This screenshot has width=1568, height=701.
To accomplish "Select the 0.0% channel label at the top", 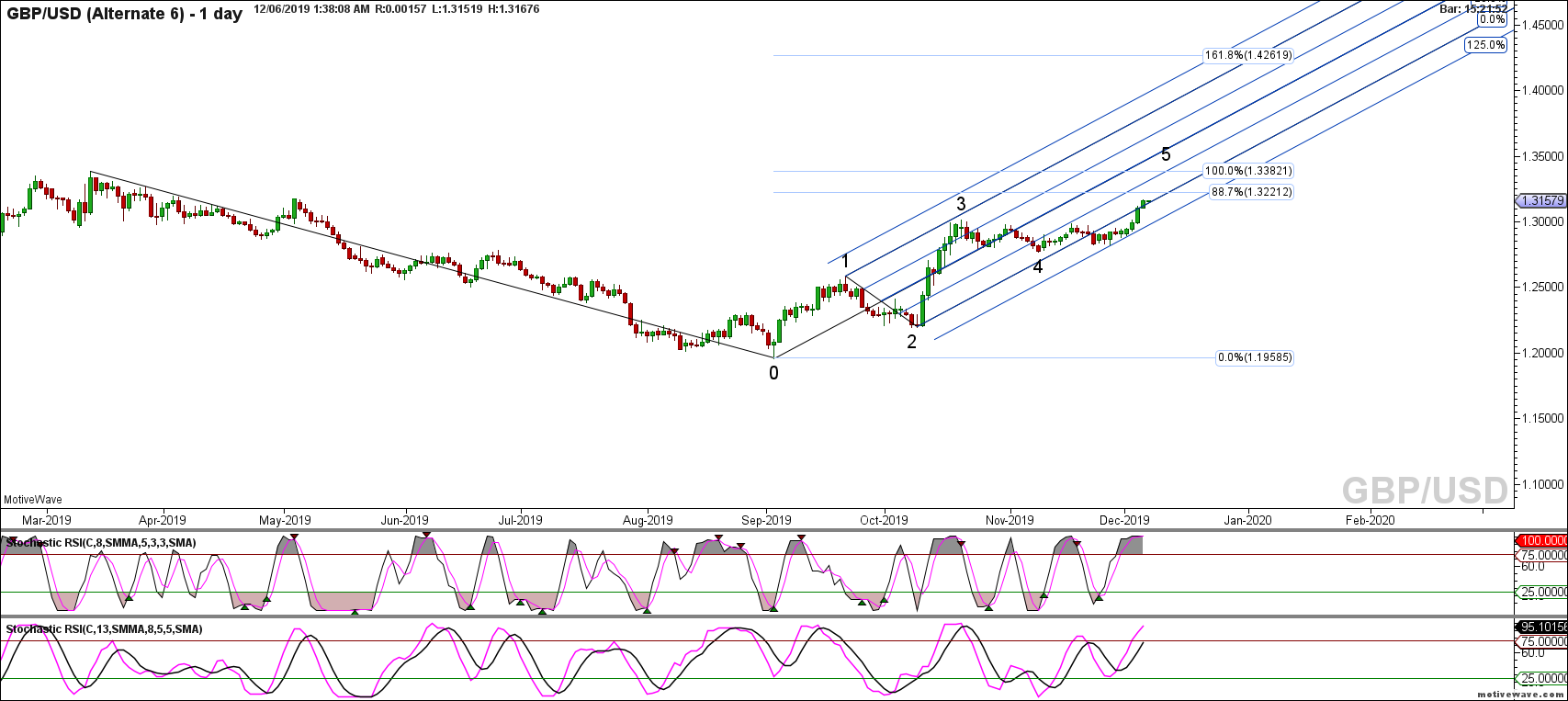I will (1491, 18).
